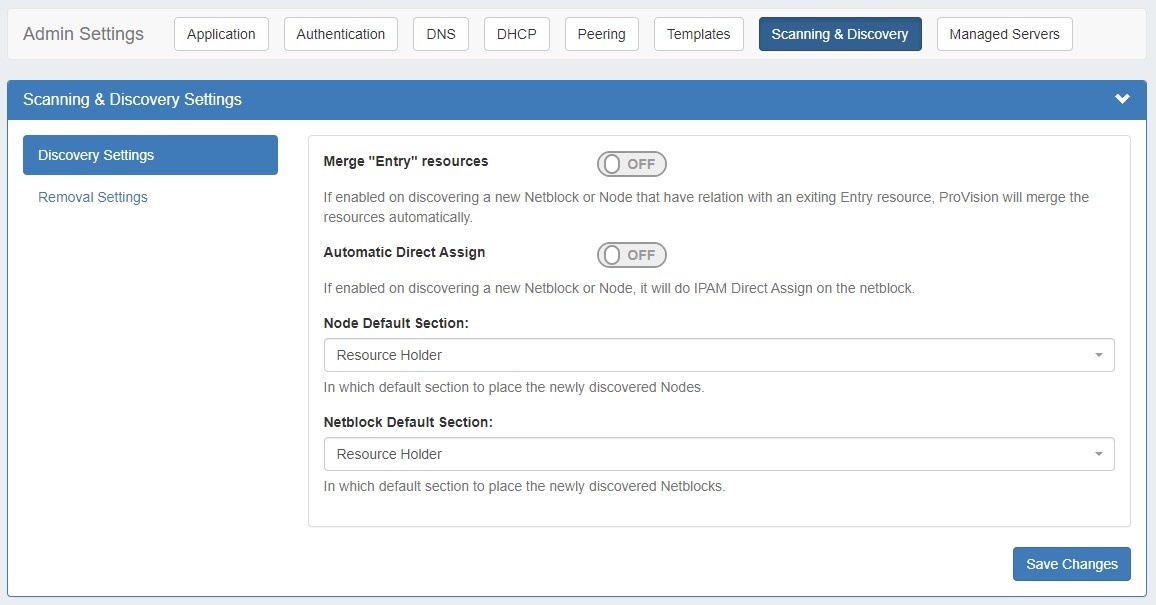Click the Save Changes button

[1071, 564]
